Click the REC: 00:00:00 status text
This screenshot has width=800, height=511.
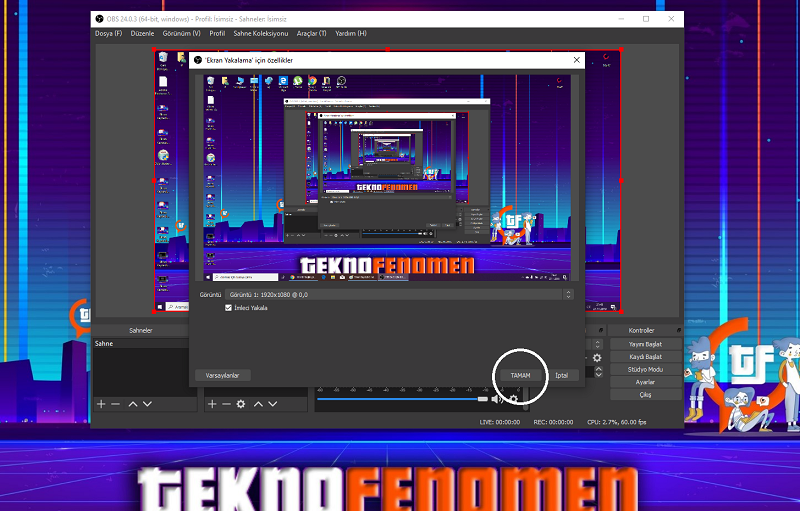click(554, 422)
